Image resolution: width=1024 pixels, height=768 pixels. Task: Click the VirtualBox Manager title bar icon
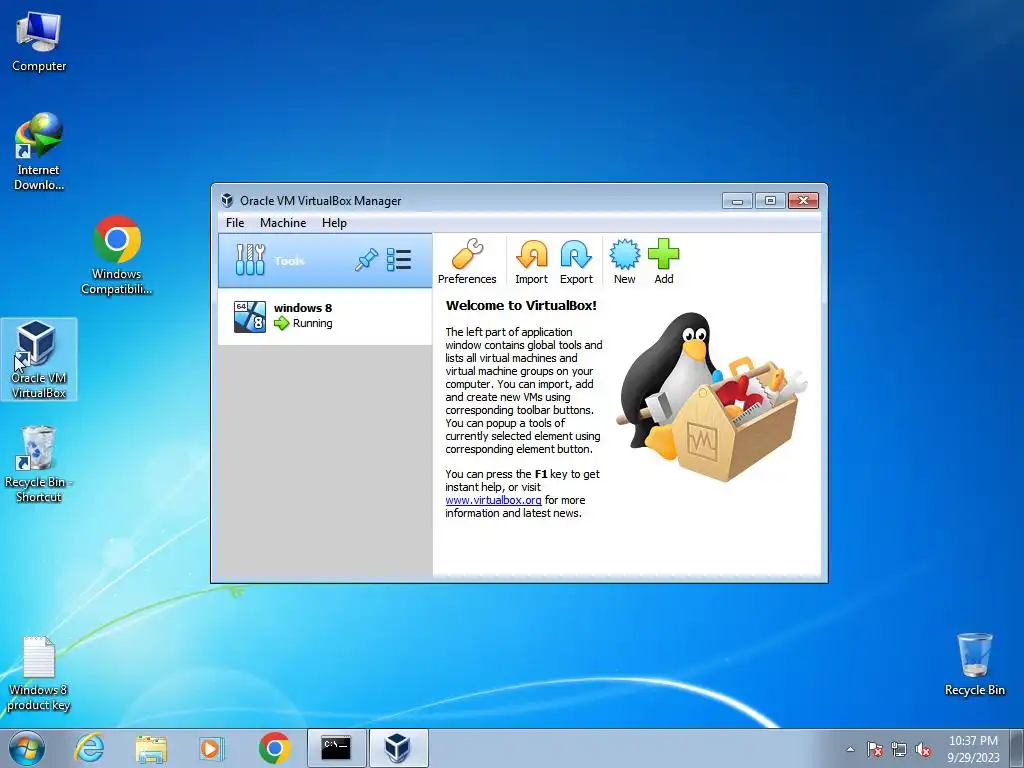pyautogui.click(x=227, y=200)
